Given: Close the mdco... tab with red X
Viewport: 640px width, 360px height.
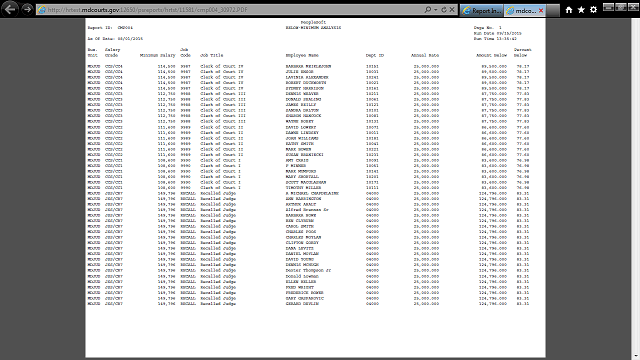Looking at the screenshot, I should click(x=541, y=11).
